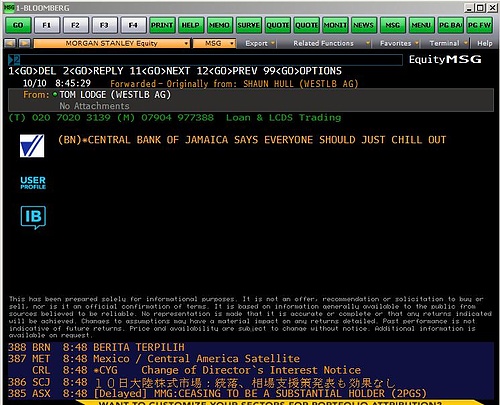Viewport: 500px width, 405px height.
Task: Click the forward arrow navigation icon
Action: pyautogui.click(x=24, y=43)
